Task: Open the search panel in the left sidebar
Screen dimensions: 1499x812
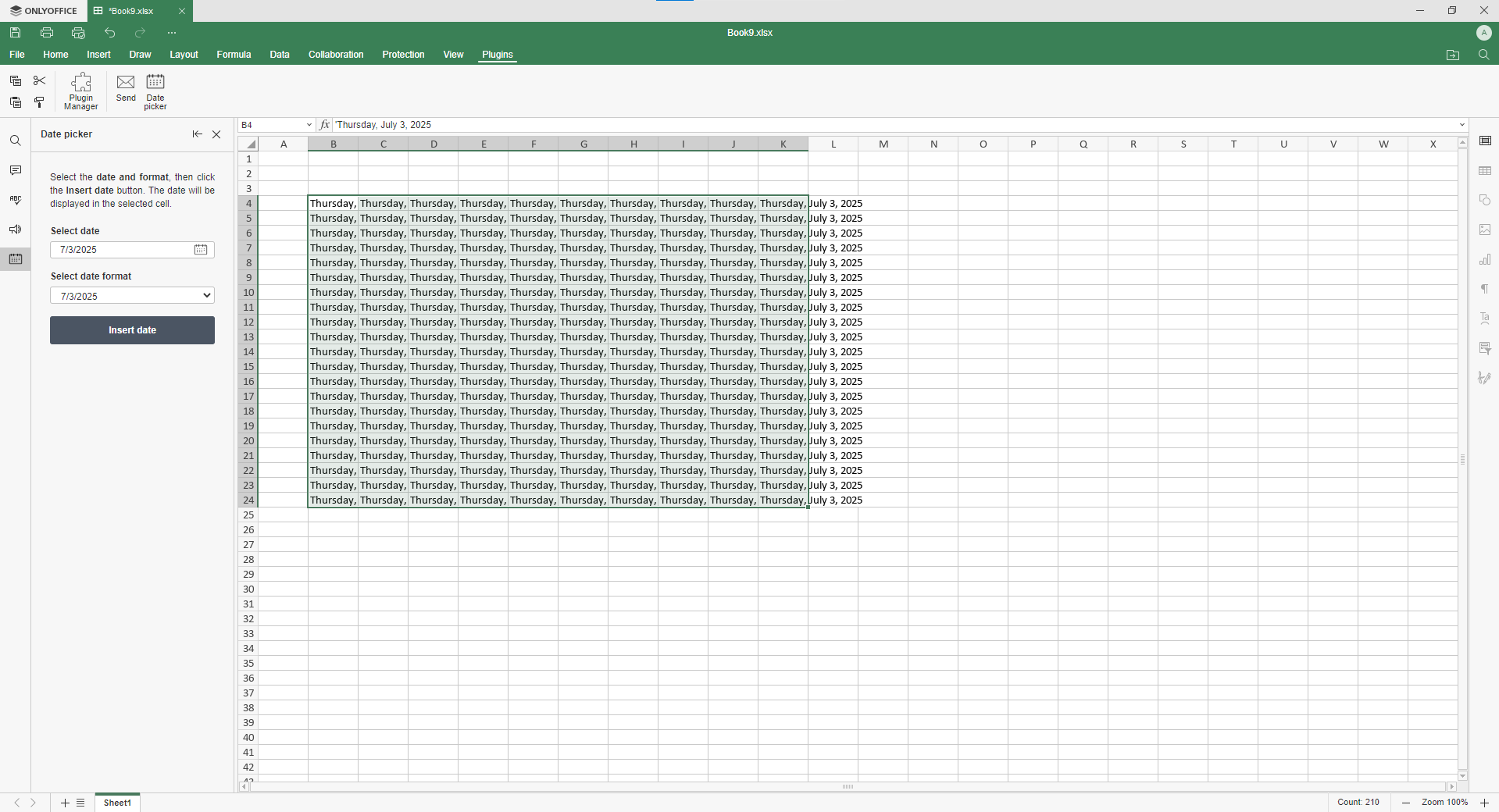Action: point(15,141)
